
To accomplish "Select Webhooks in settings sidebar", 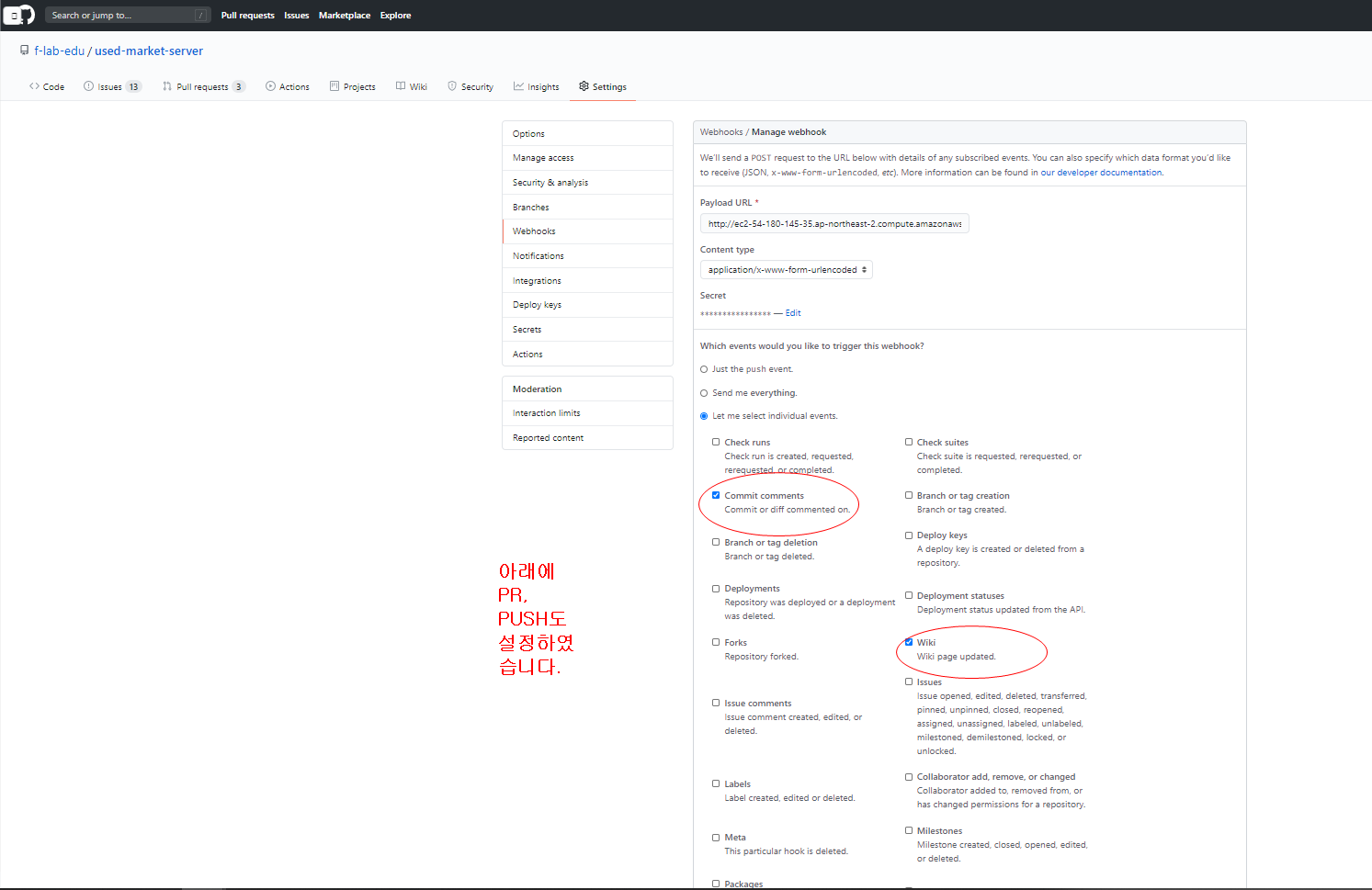I will click(588, 231).
